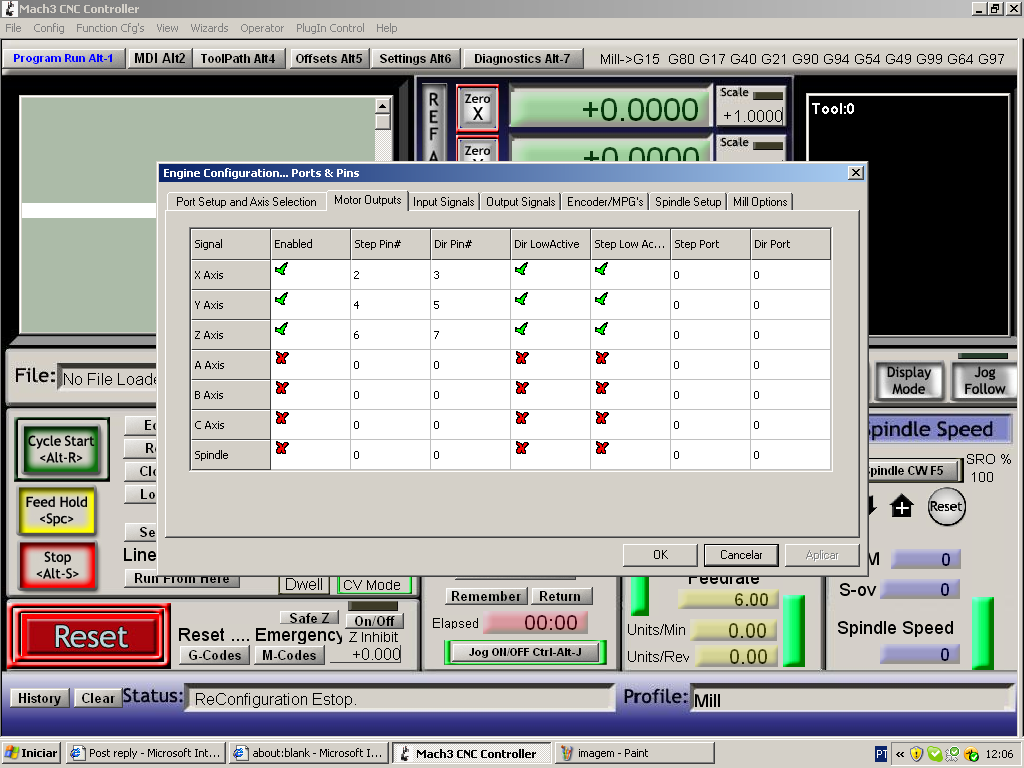The width and height of the screenshot is (1024, 768).
Task: Enable the A Axis red cross
Action: pos(281,359)
